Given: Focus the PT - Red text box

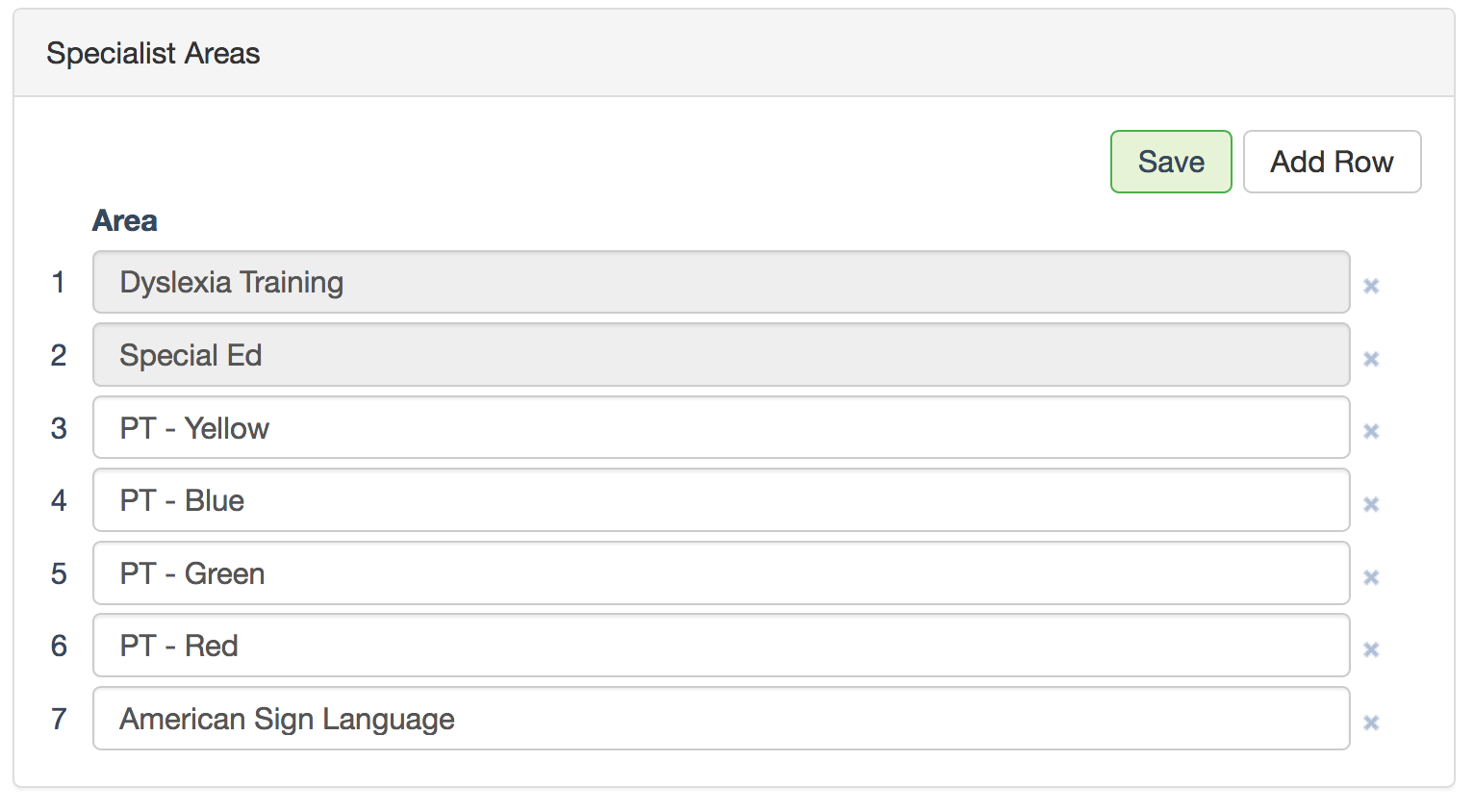Looking at the screenshot, I should pyautogui.click(x=721, y=646).
